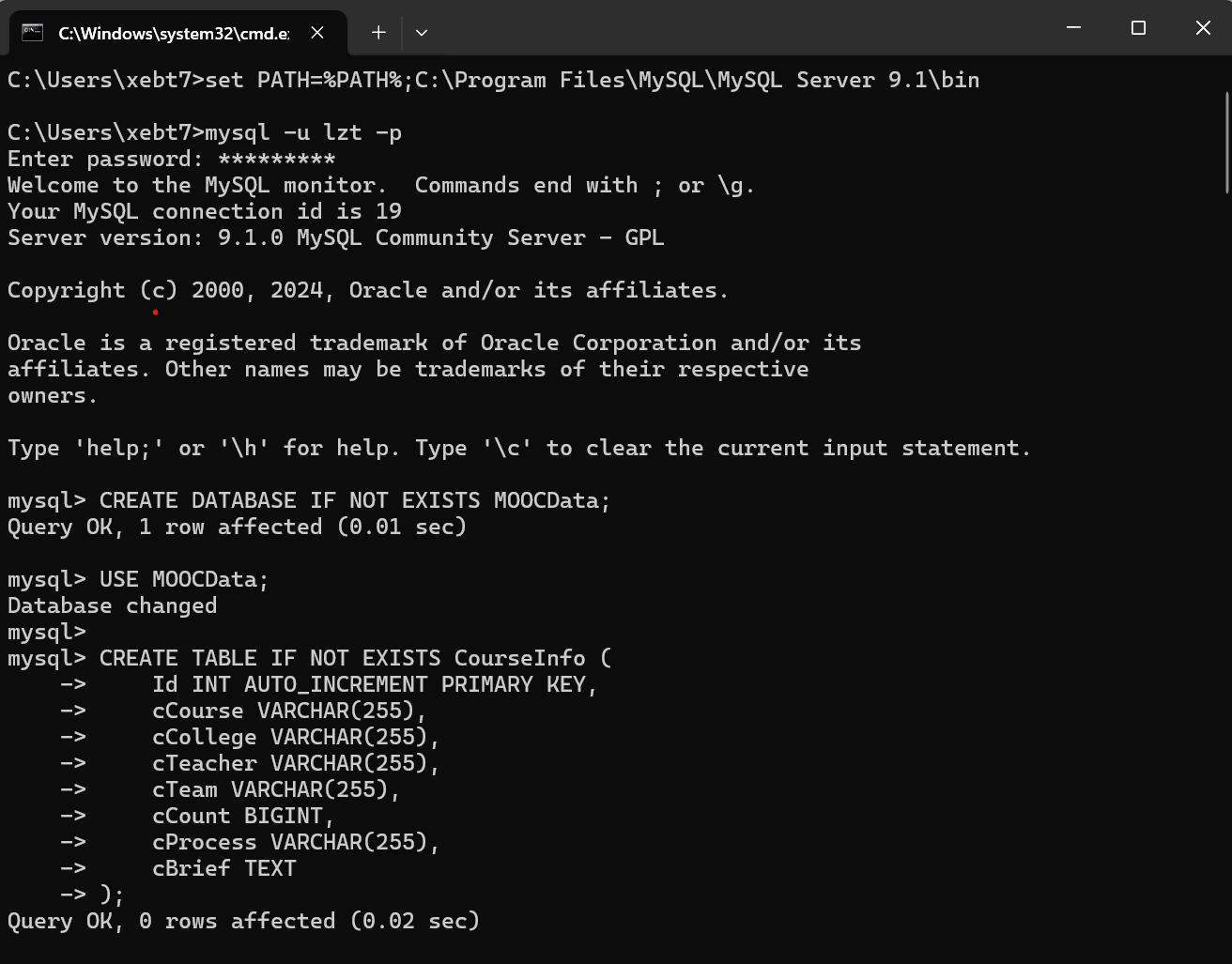Click the 'Server version: 9.1.0' line
This screenshot has width=1232, height=964.
[335, 237]
